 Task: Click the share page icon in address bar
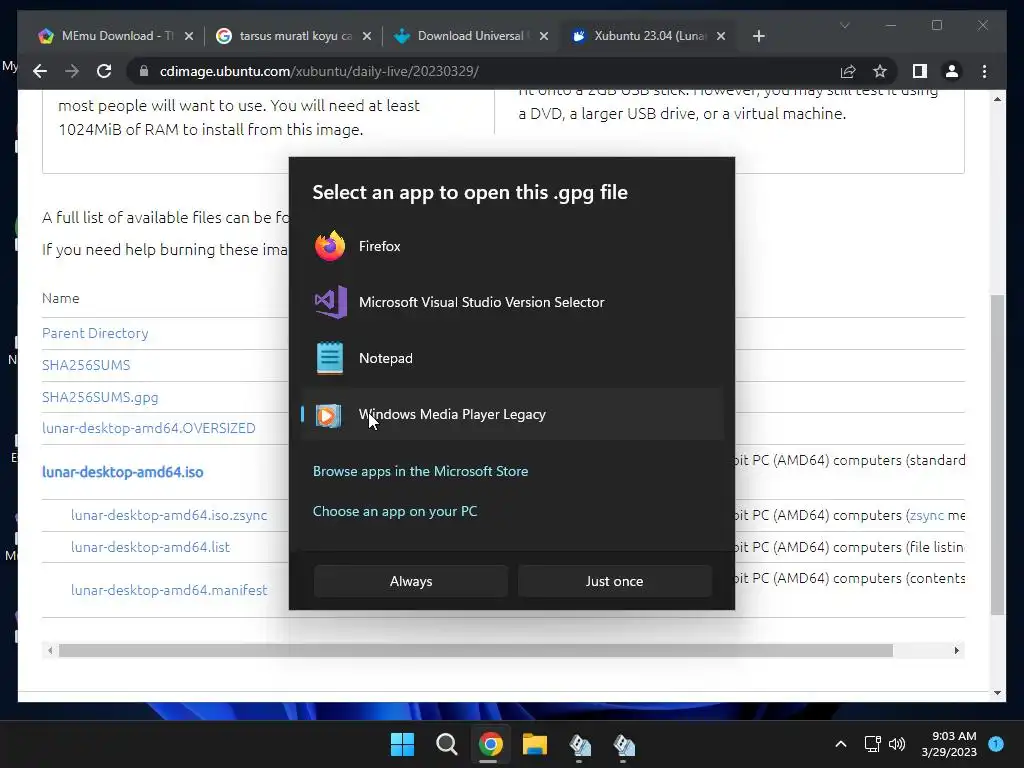point(848,71)
